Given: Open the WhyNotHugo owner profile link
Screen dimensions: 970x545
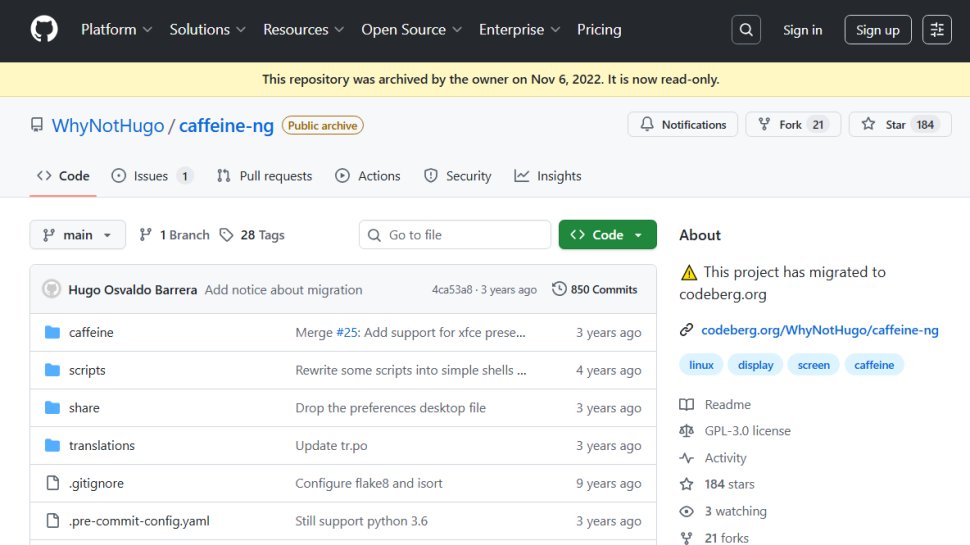Looking at the screenshot, I should [108, 126].
